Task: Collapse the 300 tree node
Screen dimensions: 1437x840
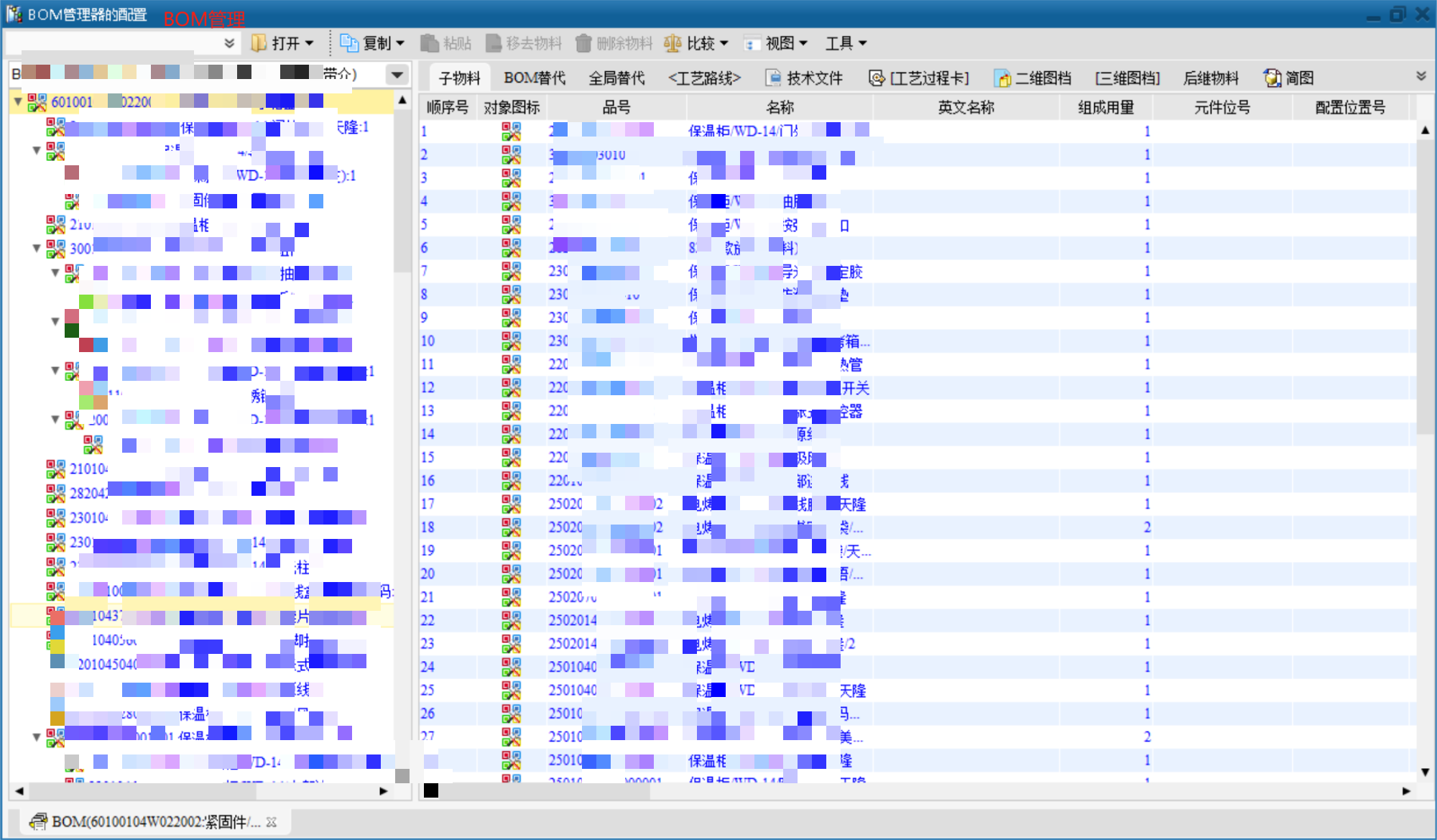Action: [37, 248]
